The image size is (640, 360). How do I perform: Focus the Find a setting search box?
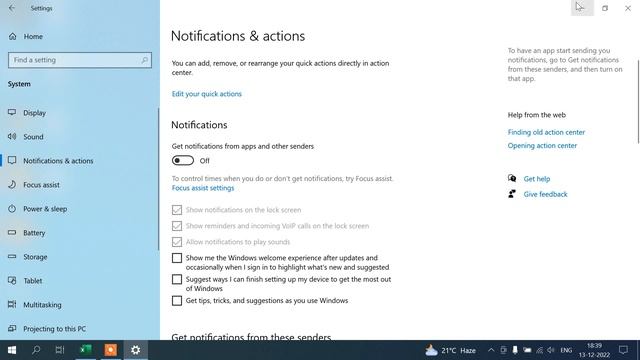[x=80, y=60]
